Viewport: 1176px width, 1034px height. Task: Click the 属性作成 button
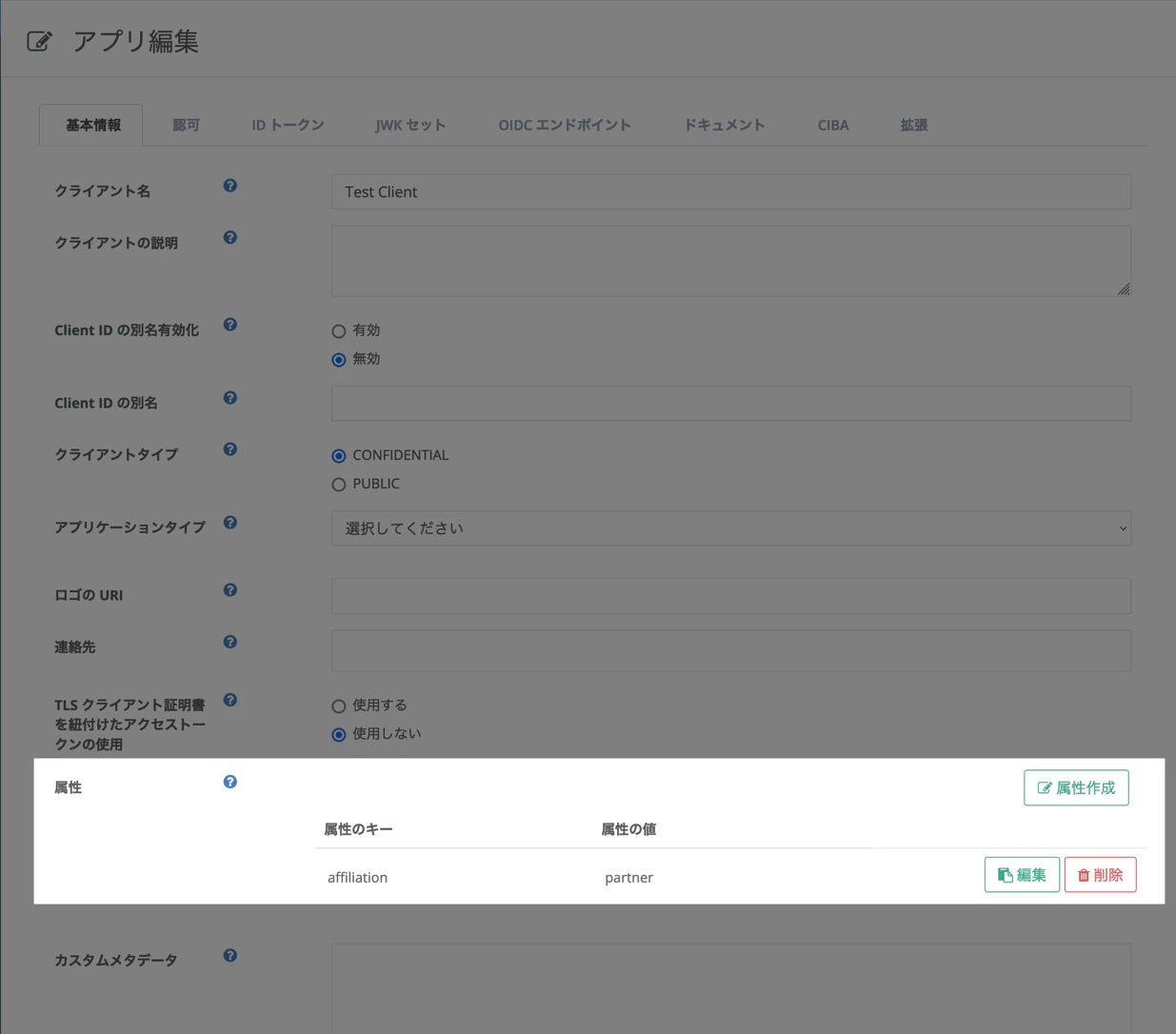1075,787
